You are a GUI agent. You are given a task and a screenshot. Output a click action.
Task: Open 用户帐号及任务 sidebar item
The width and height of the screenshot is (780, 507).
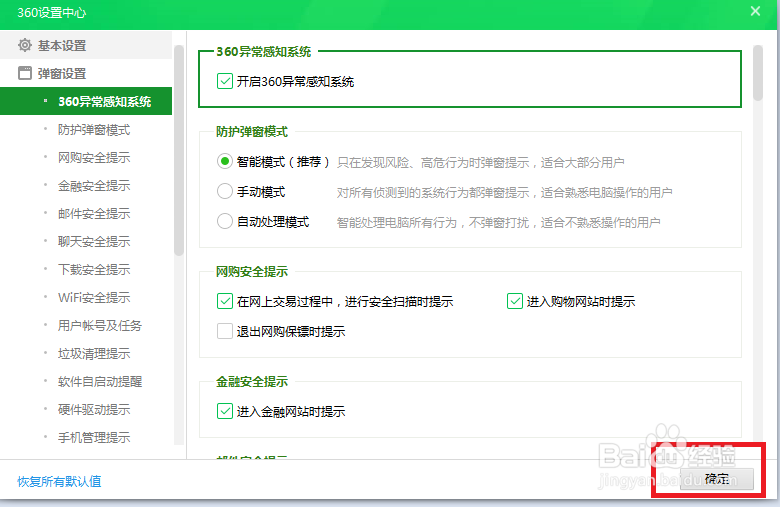[99, 325]
